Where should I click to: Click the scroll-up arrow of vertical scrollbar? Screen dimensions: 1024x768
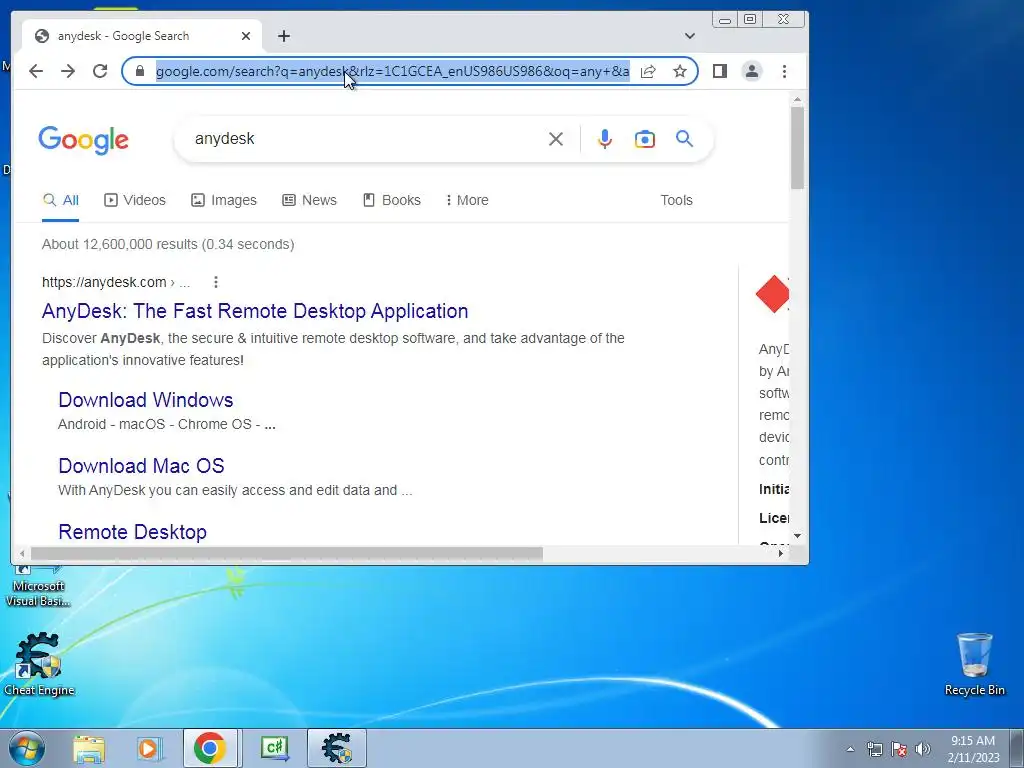pos(797,99)
